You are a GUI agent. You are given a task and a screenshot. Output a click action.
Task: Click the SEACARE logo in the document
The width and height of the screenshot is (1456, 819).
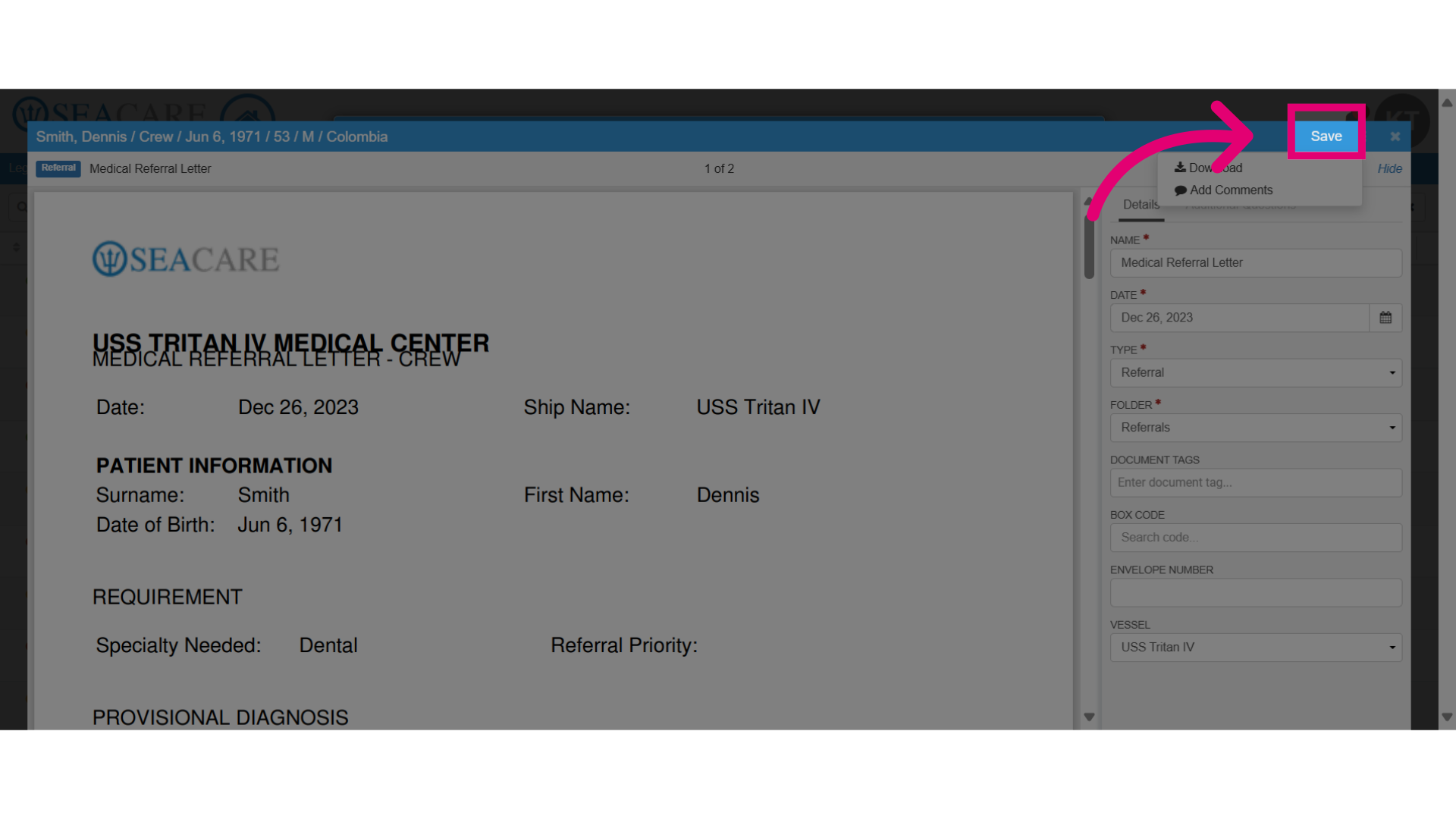[186, 259]
